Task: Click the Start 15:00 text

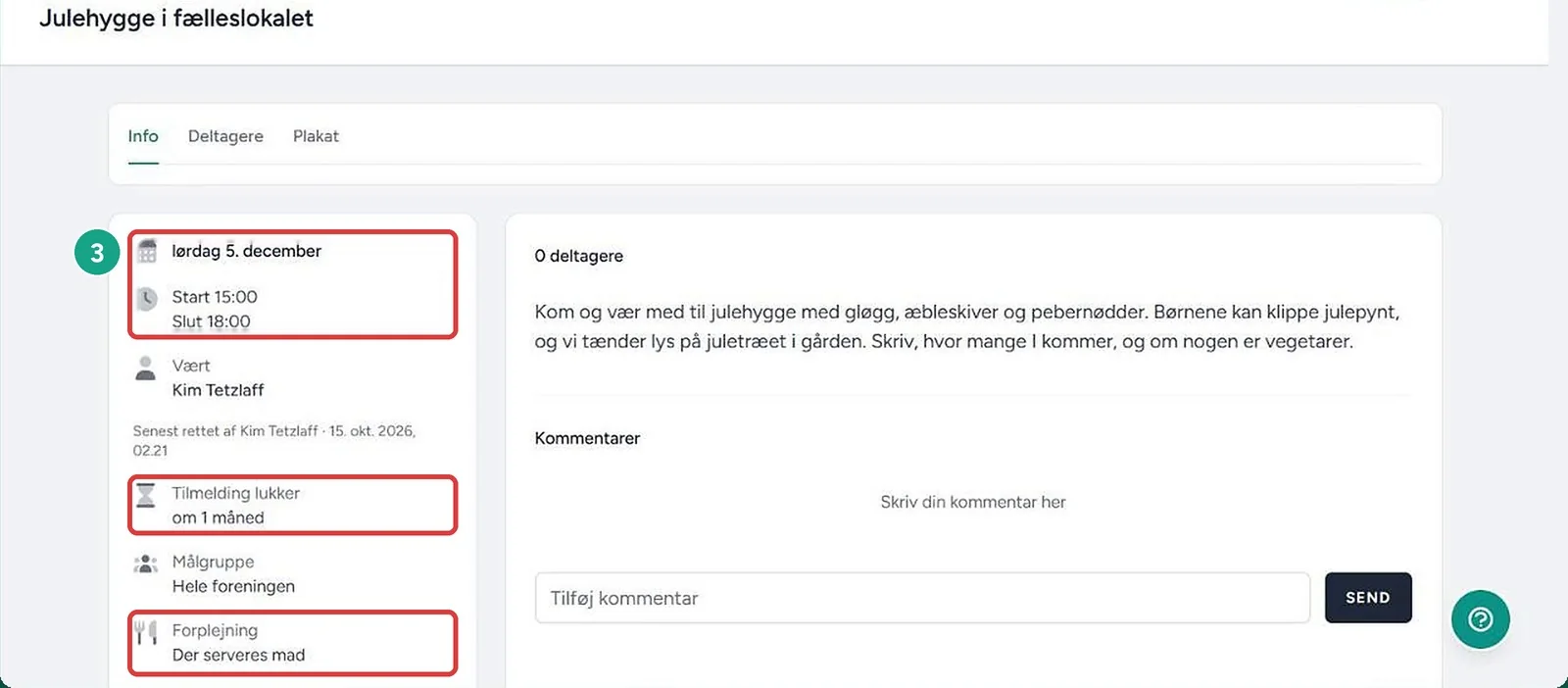Action: (215, 297)
